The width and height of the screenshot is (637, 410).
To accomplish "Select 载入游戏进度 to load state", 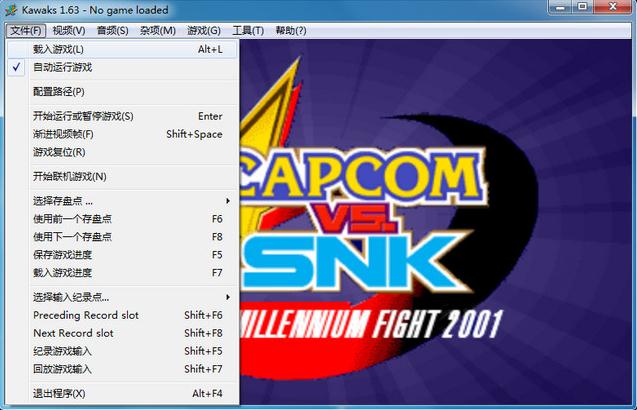I will [x=122, y=272].
